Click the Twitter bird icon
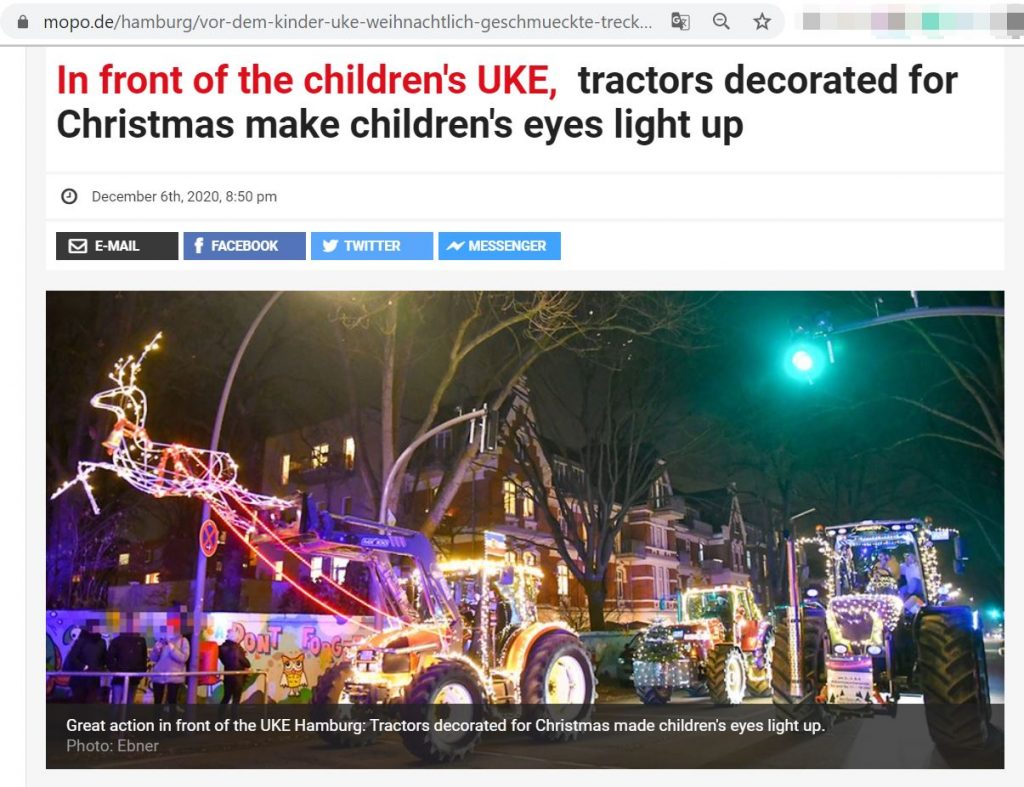 point(330,246)
